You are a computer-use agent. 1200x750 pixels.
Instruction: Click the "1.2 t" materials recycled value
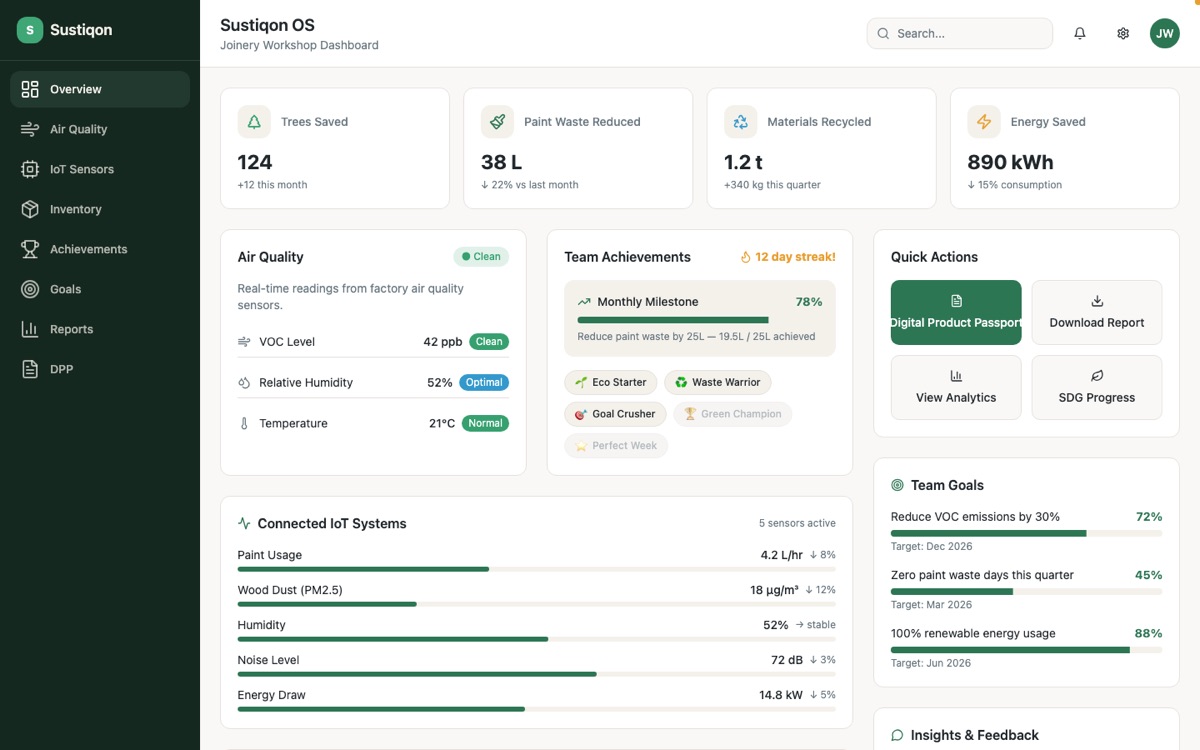coord(743,162)
